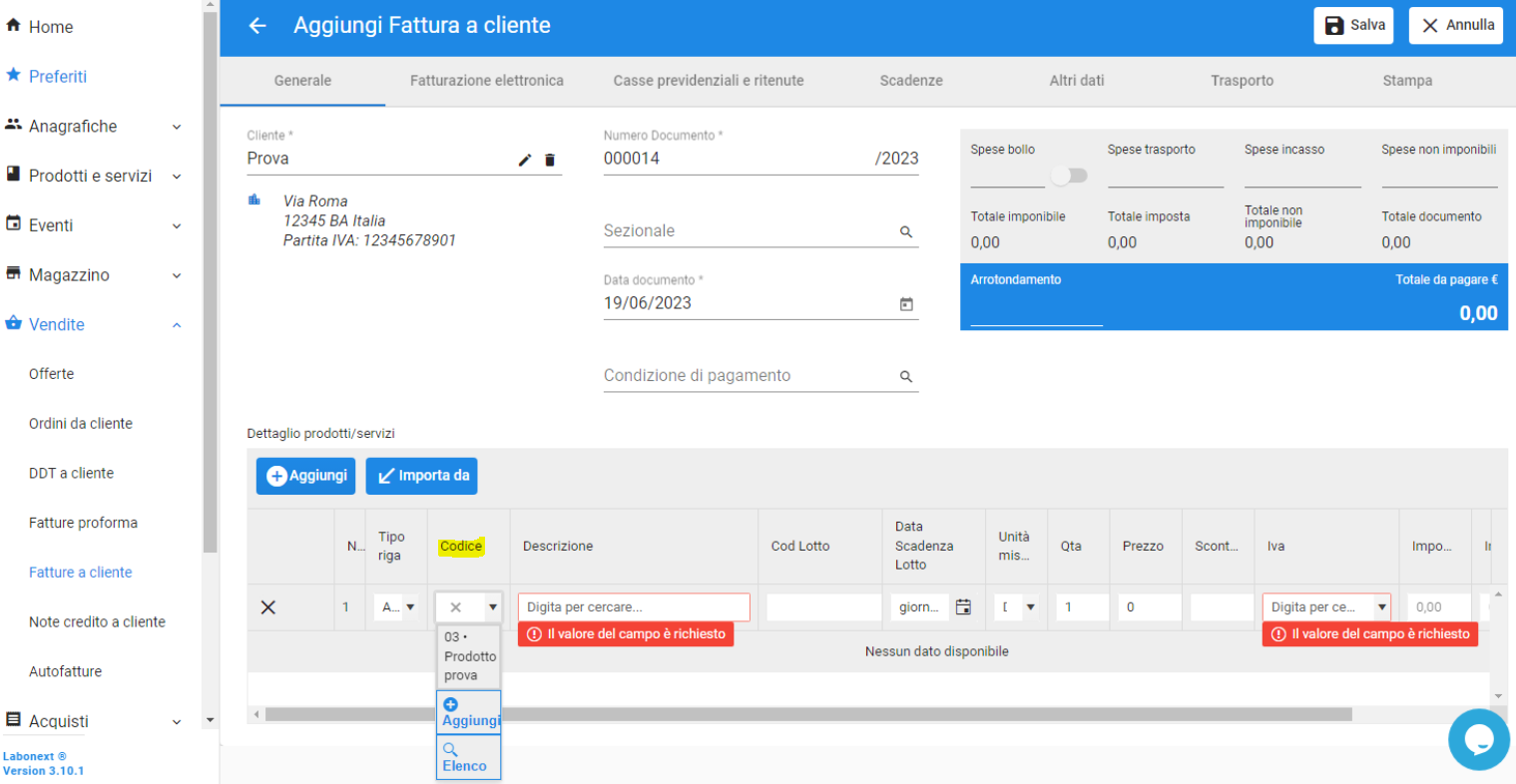The height and width of the screenshot is (784, 1516).
Task: Click the Importa da button
Action: [x=421, y=476]
